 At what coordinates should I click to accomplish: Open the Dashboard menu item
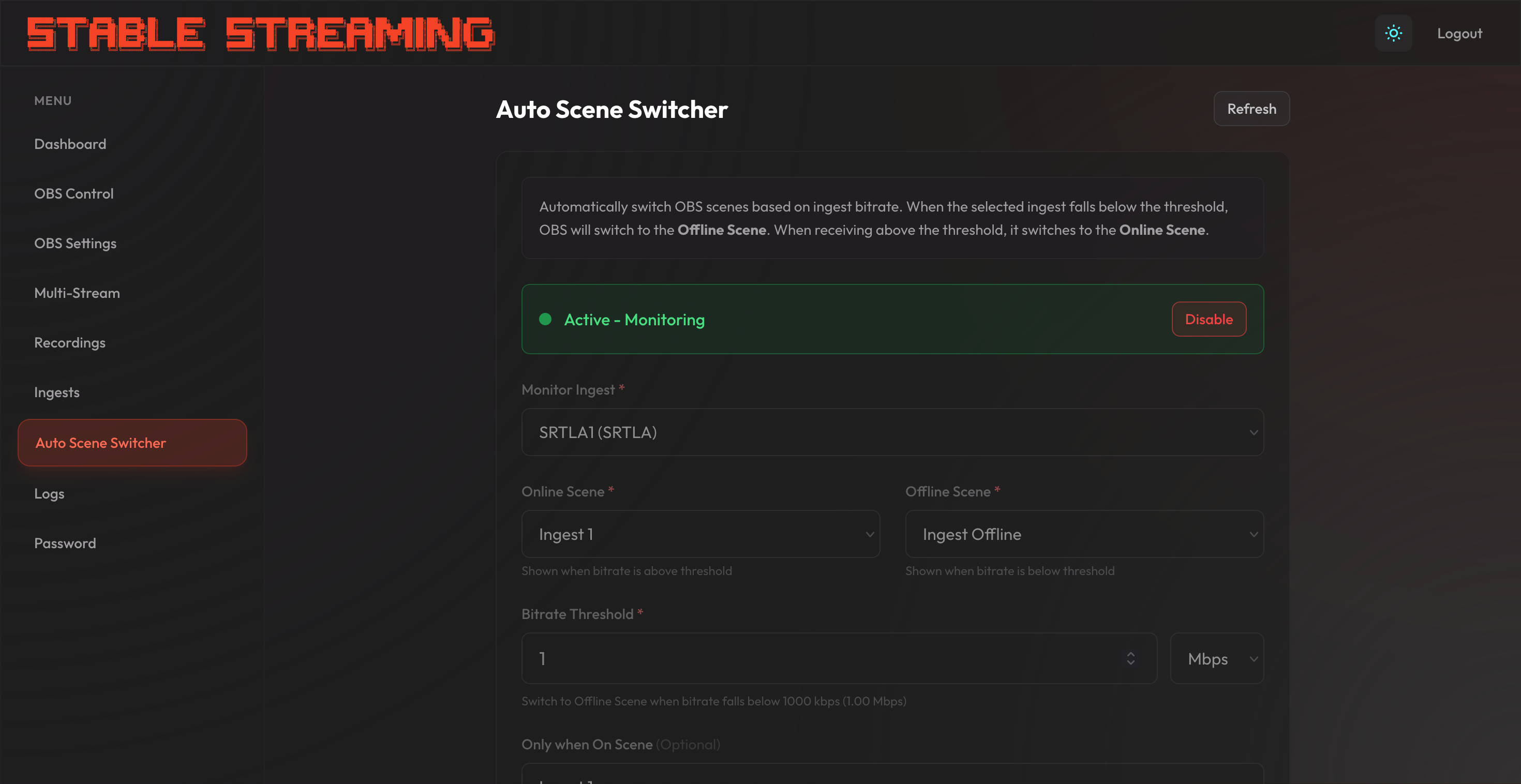[x=70, y=144]
